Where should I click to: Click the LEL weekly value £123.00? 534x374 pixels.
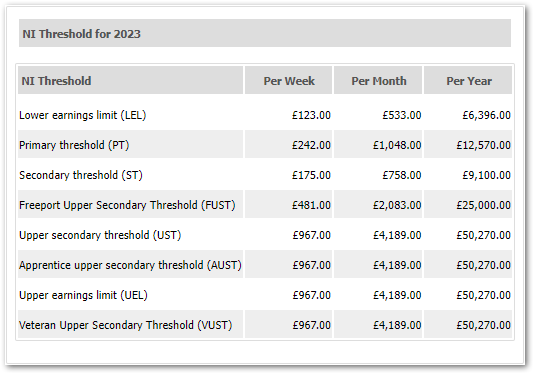pyautogui.click(x=311, y=115)
